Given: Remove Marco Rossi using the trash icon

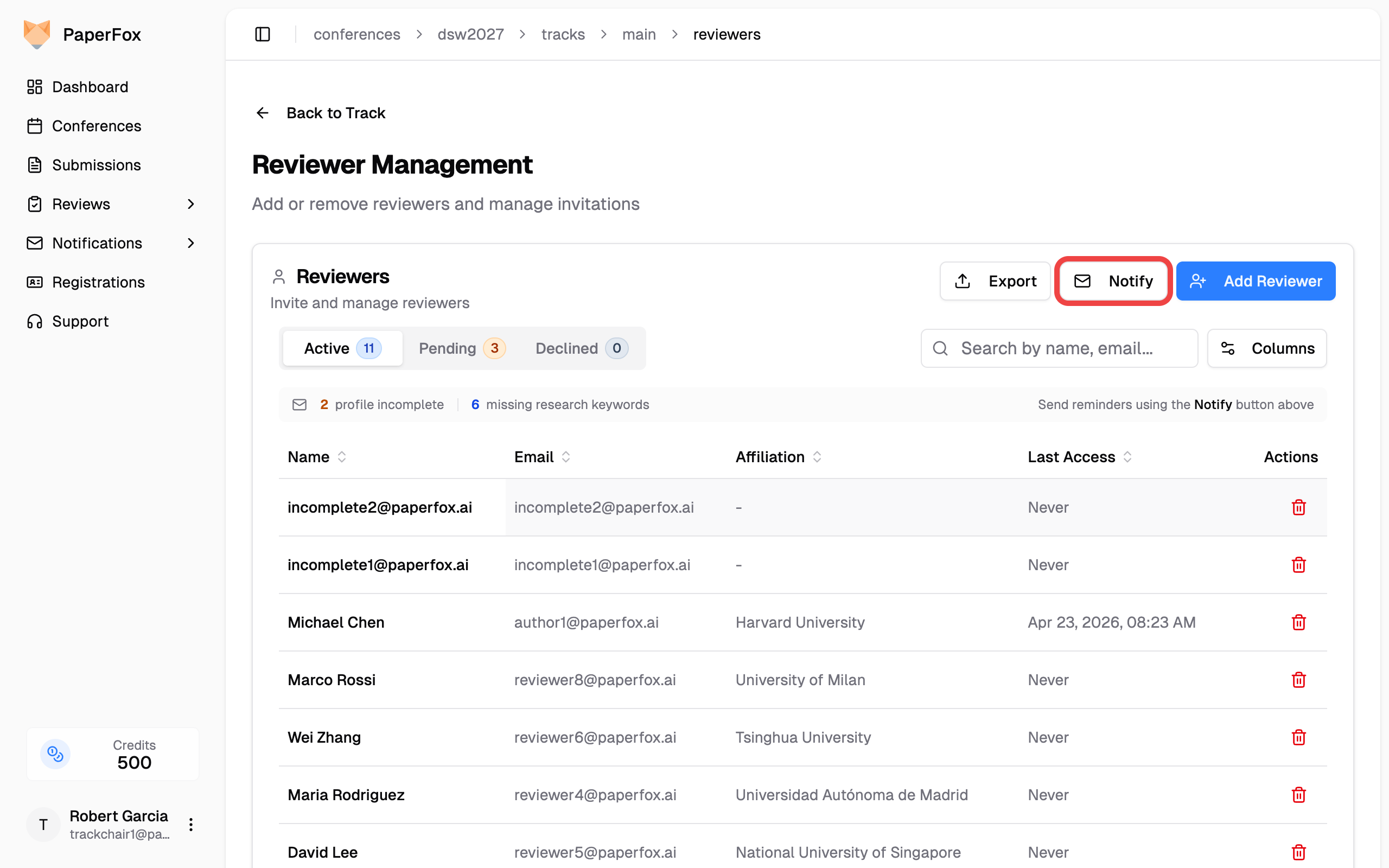Looking at the screenshot, I should point(1298,680).
